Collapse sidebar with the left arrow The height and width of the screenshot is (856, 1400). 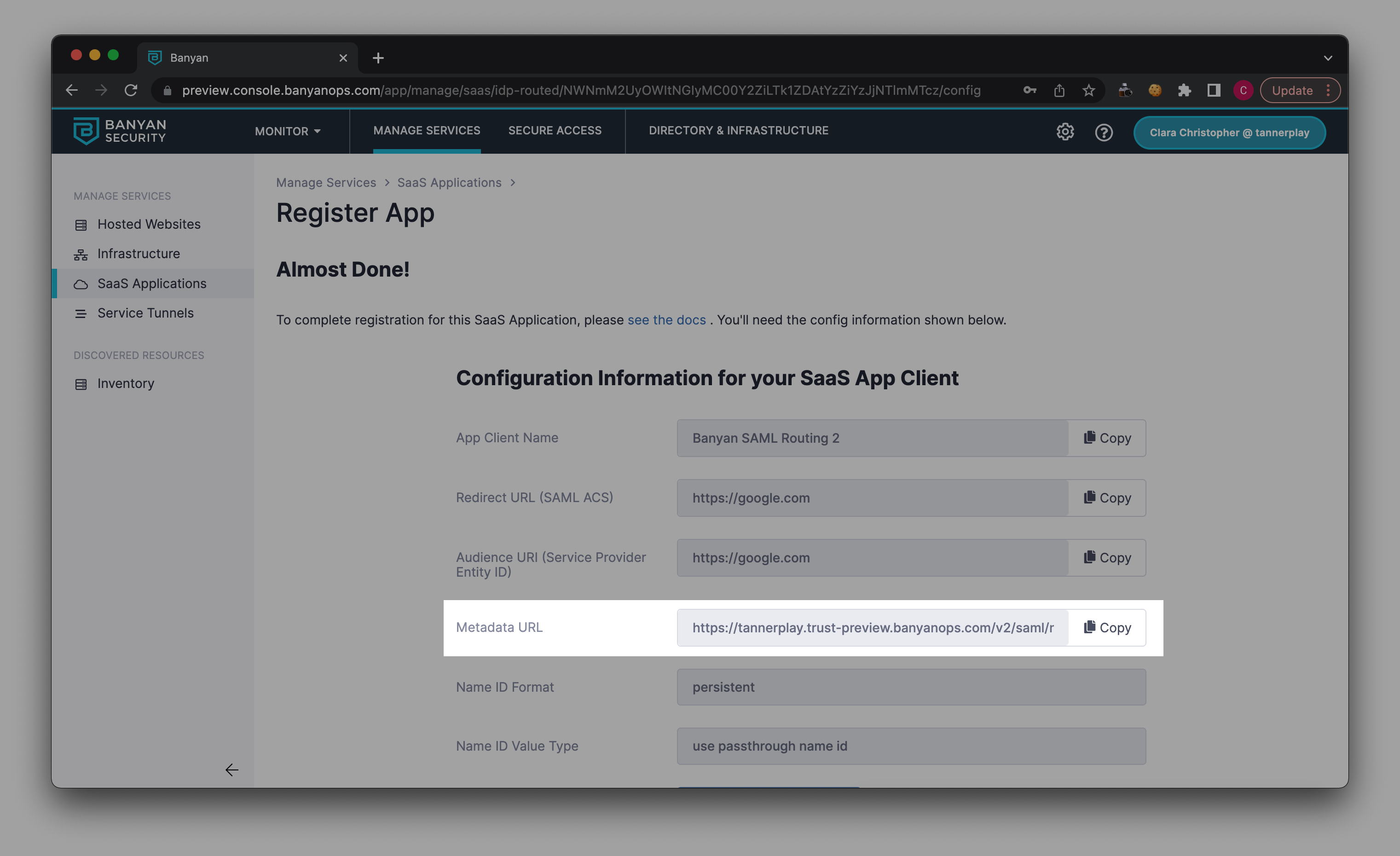[231, 769]
